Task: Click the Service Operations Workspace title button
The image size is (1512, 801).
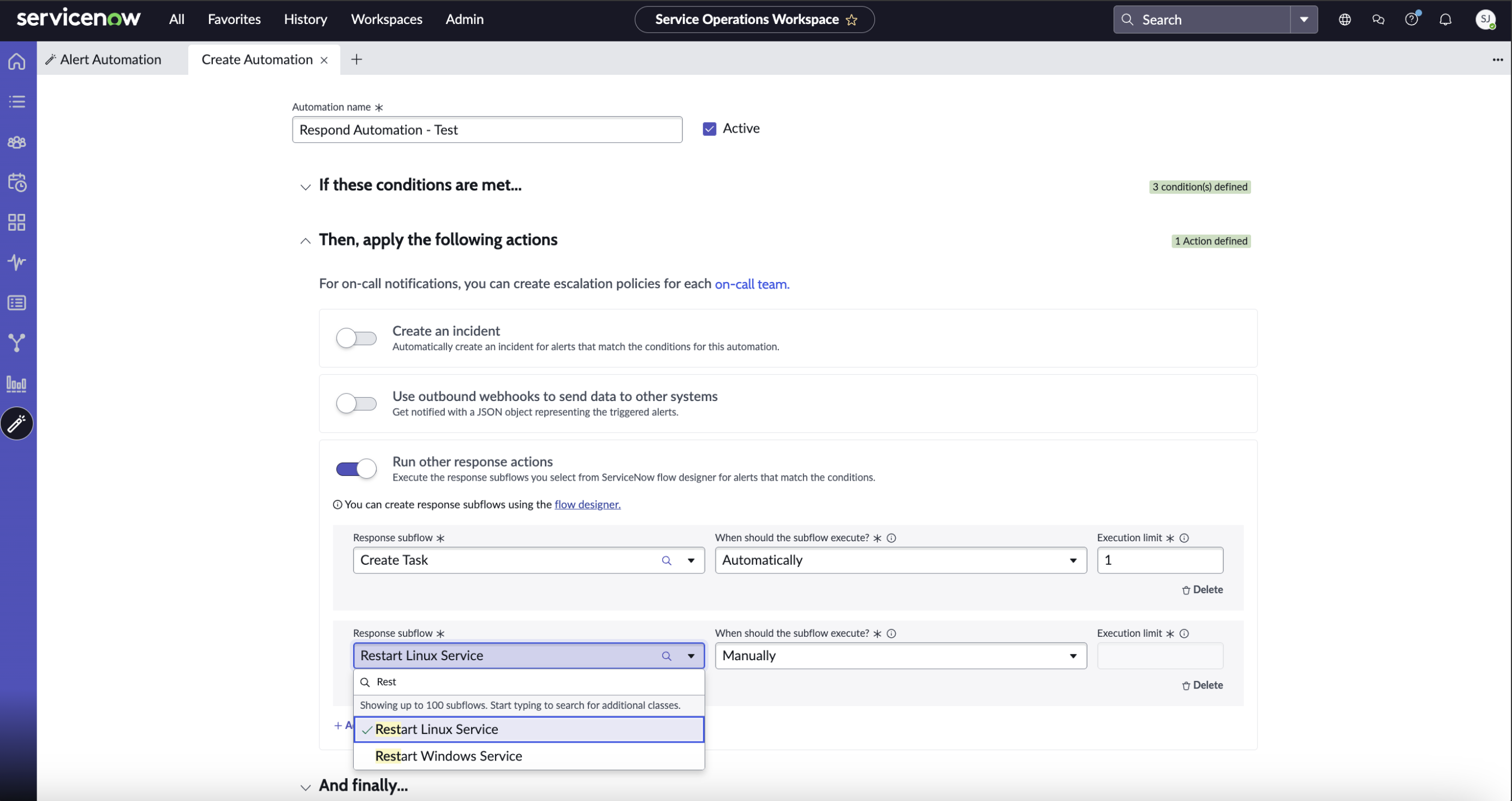Action: 754,19
